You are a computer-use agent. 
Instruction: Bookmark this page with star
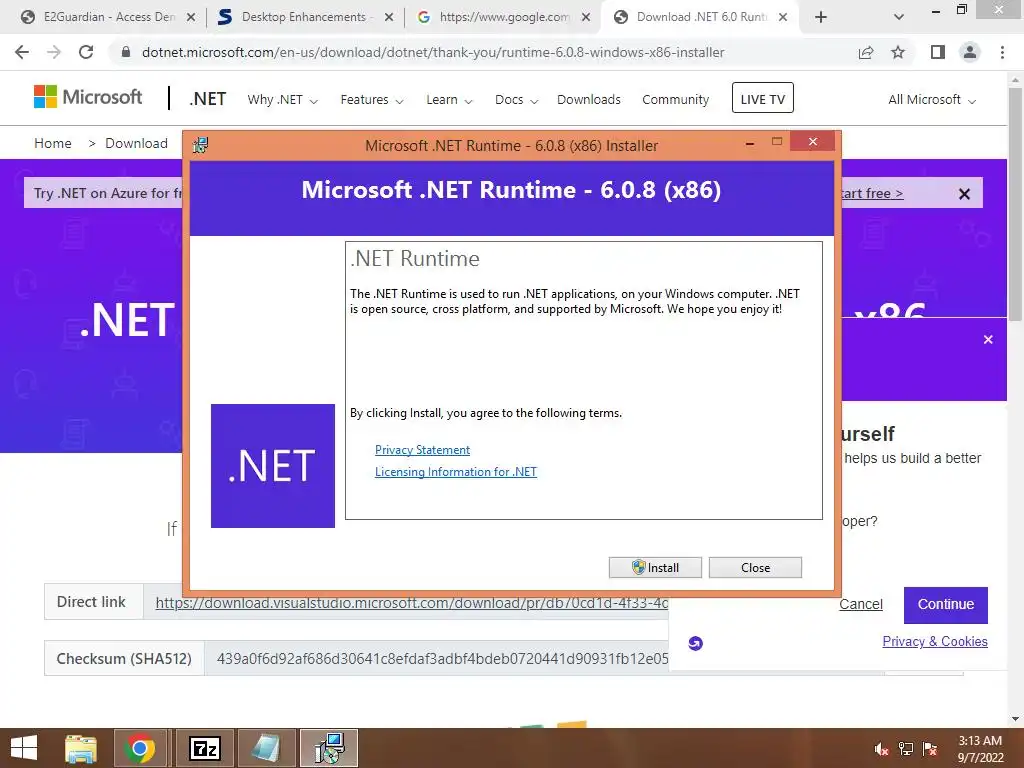coord(898,52)
